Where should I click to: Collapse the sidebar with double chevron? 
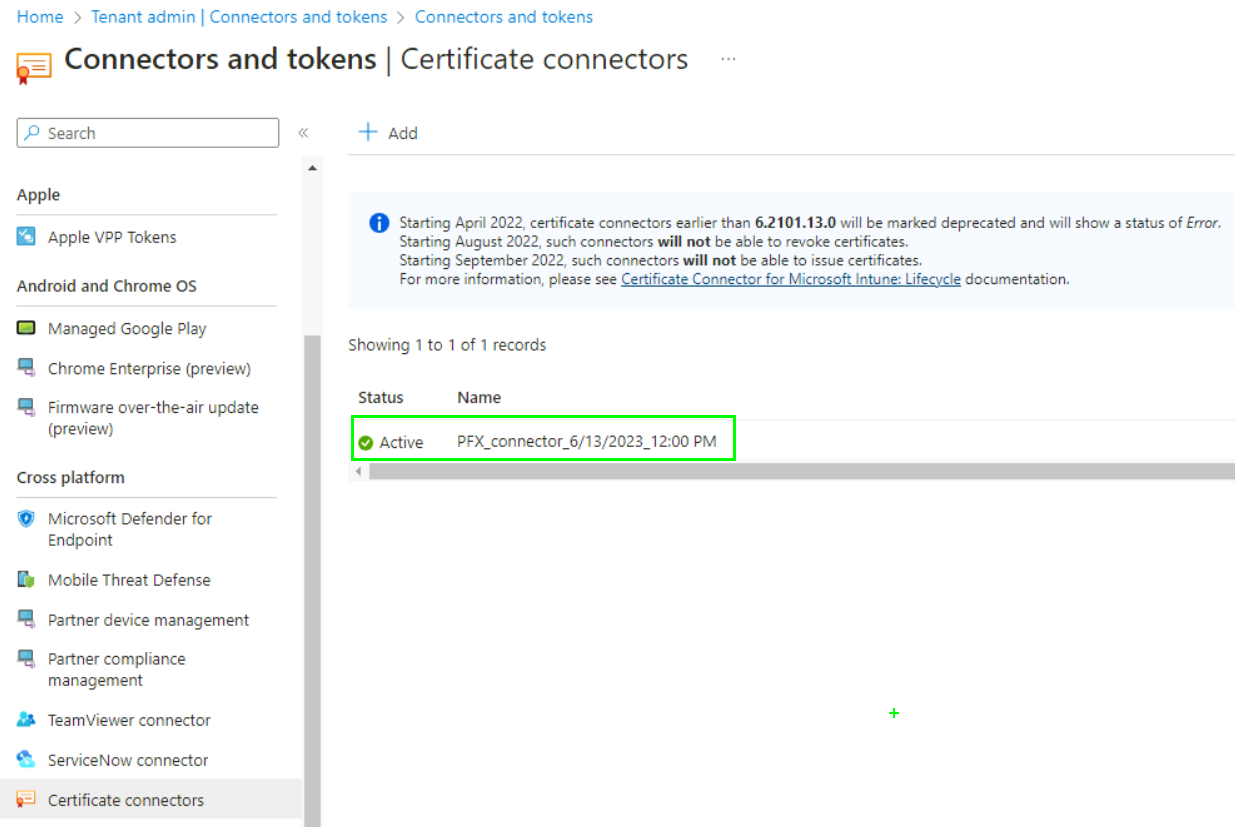[303, 133]
